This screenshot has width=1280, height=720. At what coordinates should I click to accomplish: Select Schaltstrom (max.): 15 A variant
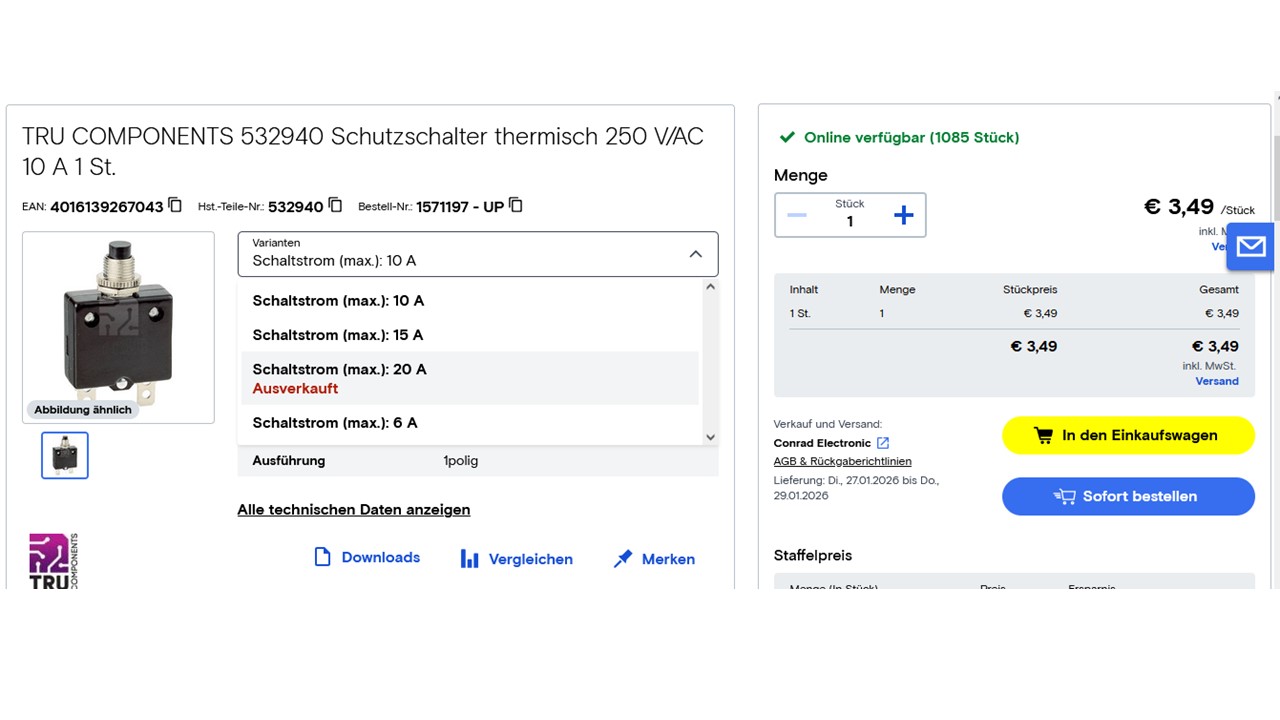coord(338,335)
